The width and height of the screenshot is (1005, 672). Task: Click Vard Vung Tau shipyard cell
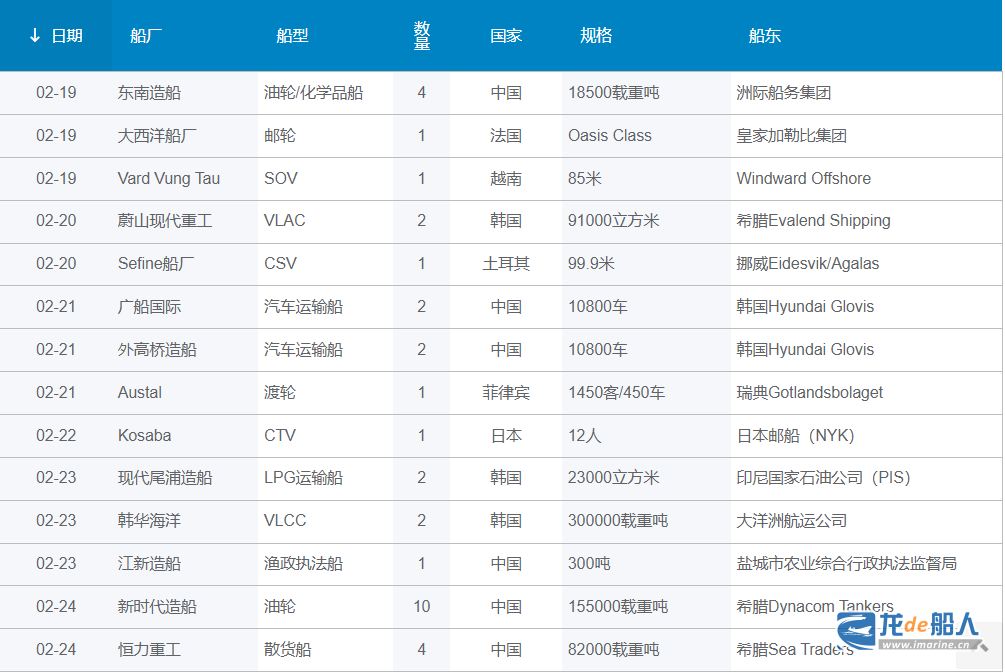click(168, 179)
